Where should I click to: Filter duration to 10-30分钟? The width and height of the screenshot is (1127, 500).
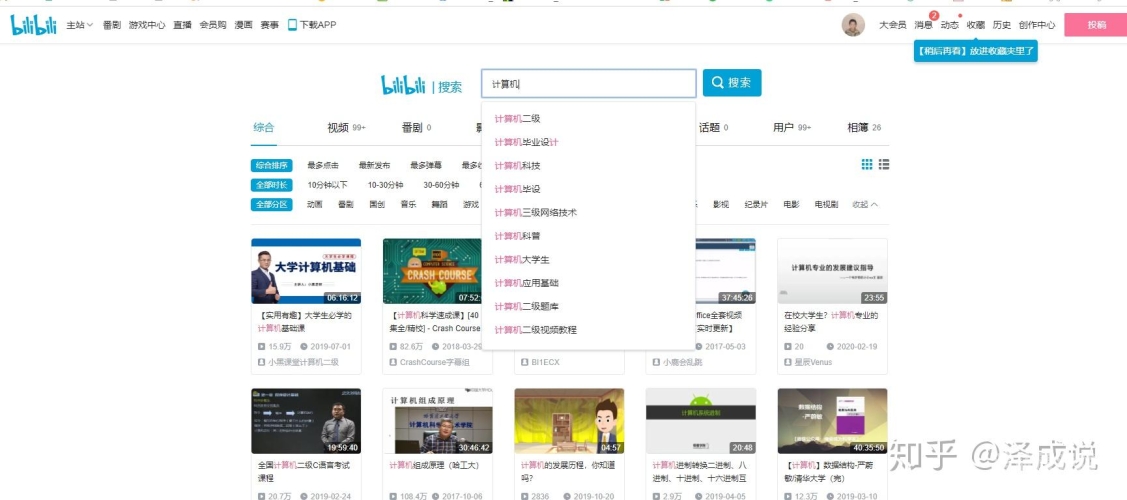pyautogui.click(x=385, y=185)
